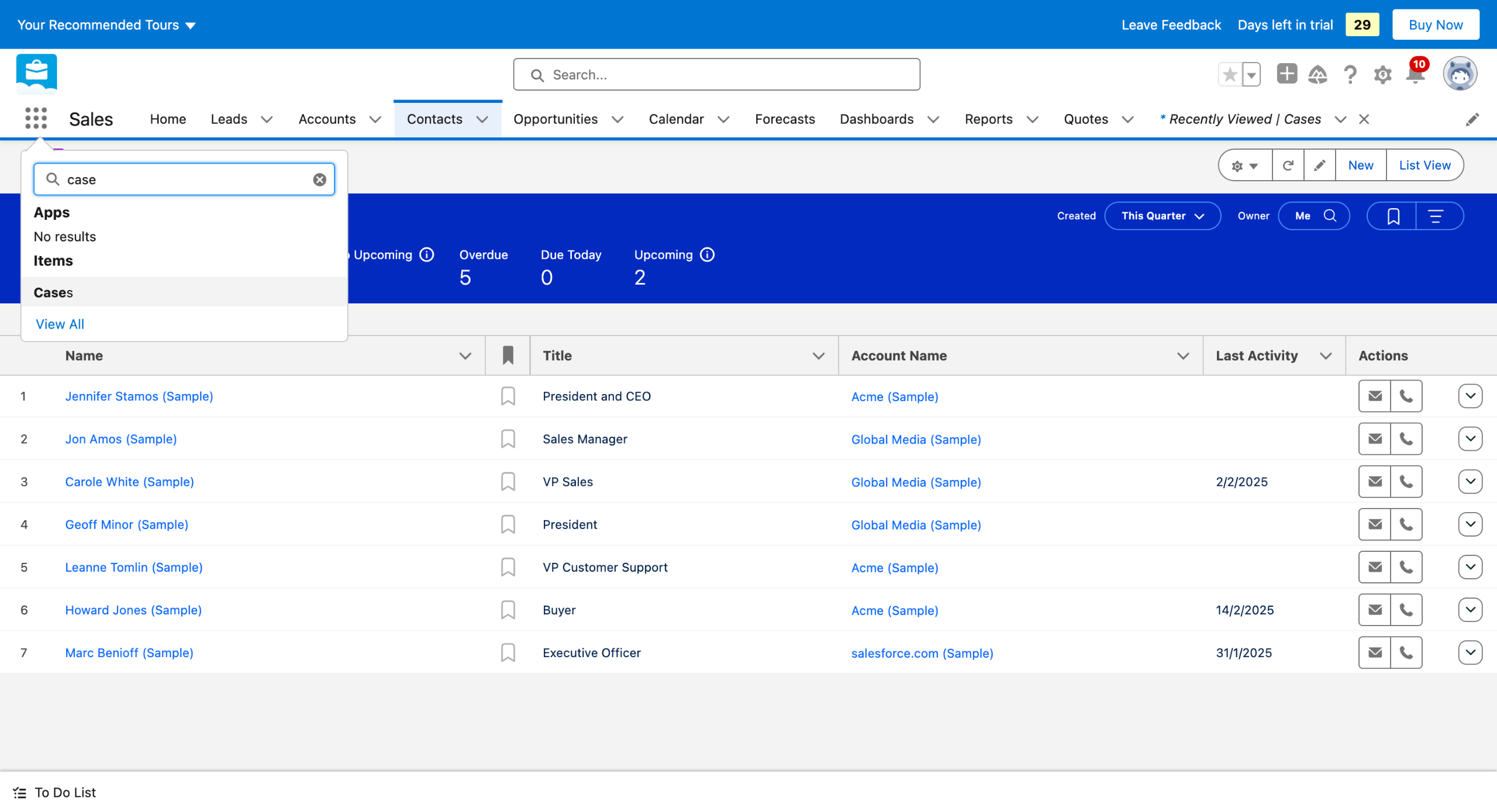This screenshot has width=1497, height=812.
Task: Bookmark Geoff Minor row
Action: point(508,524)
